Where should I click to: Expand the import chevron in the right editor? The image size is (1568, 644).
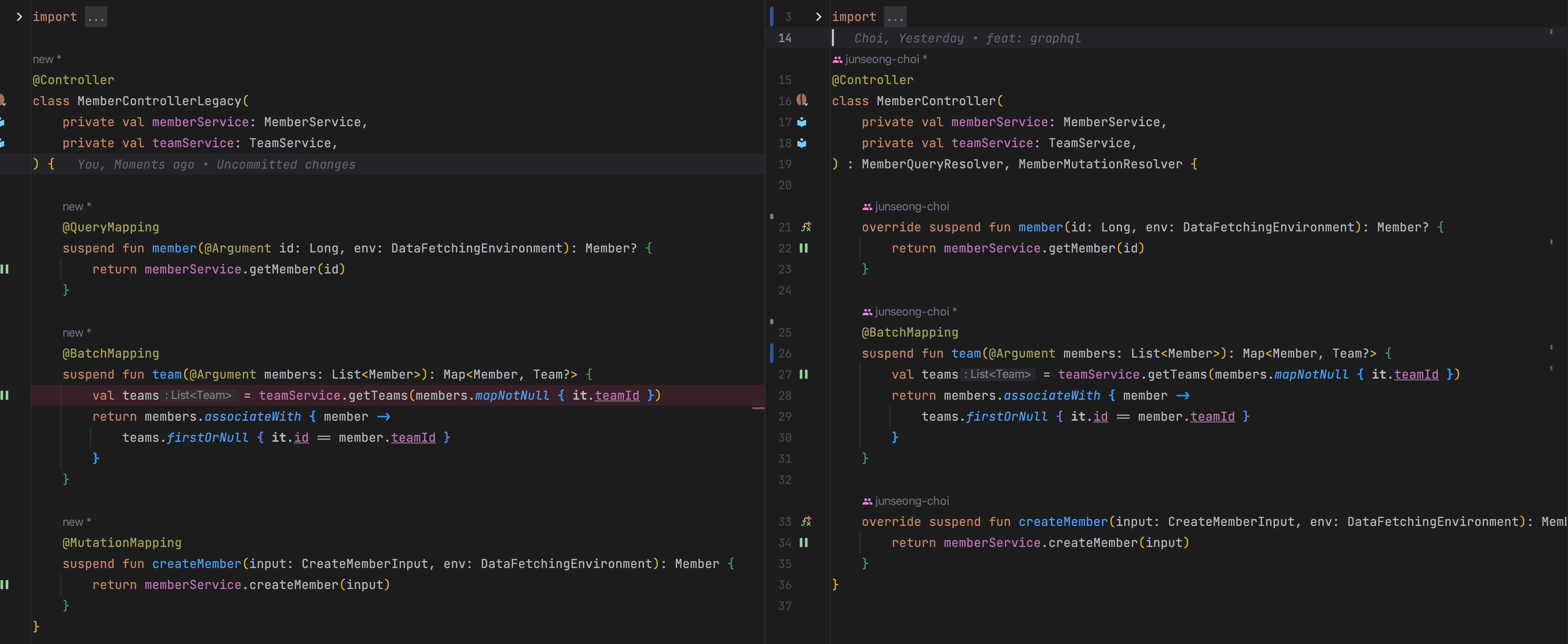point(818,17)
